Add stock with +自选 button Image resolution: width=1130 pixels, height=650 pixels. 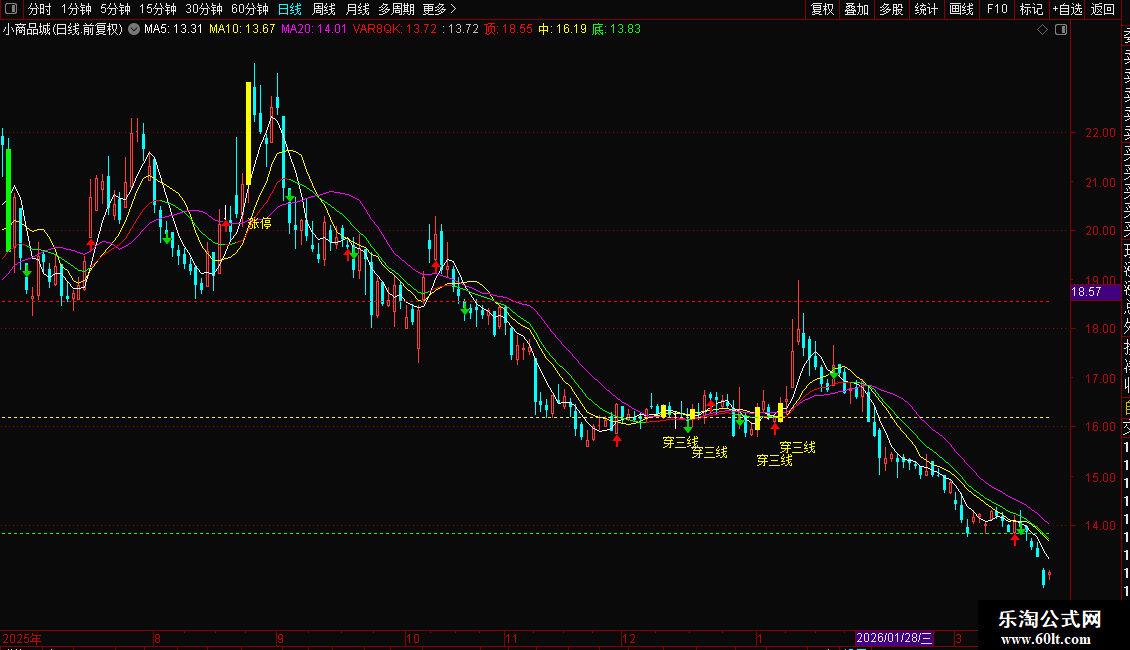1068,9
